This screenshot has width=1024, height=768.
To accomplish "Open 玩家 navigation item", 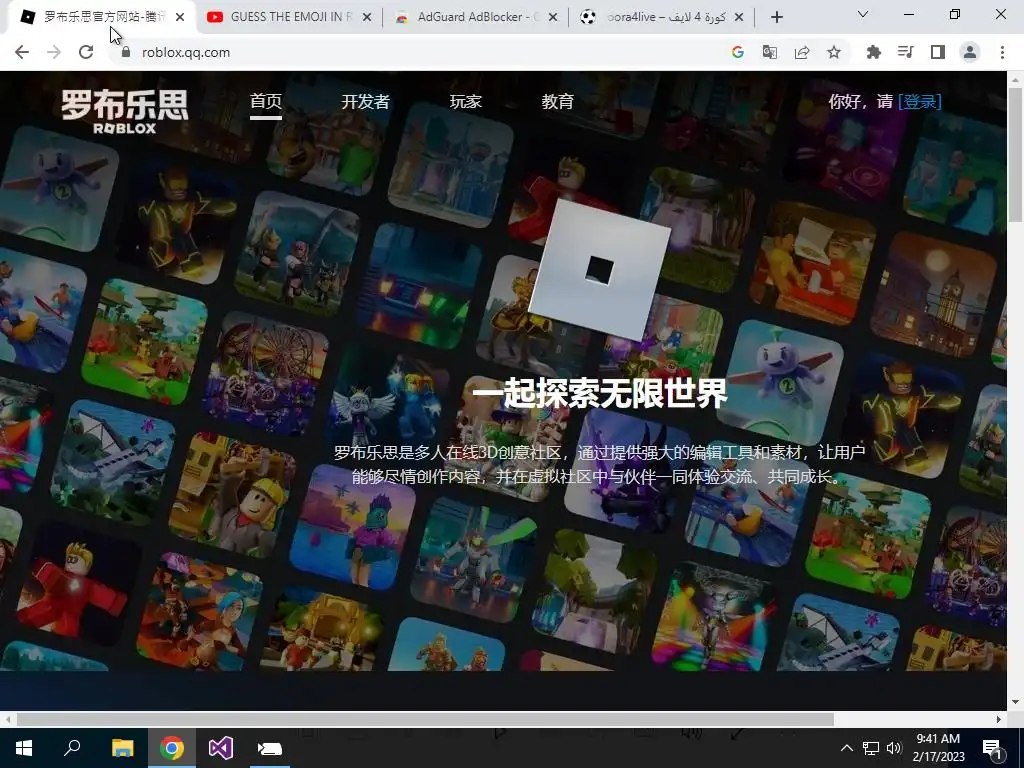I will click(466, 101).
